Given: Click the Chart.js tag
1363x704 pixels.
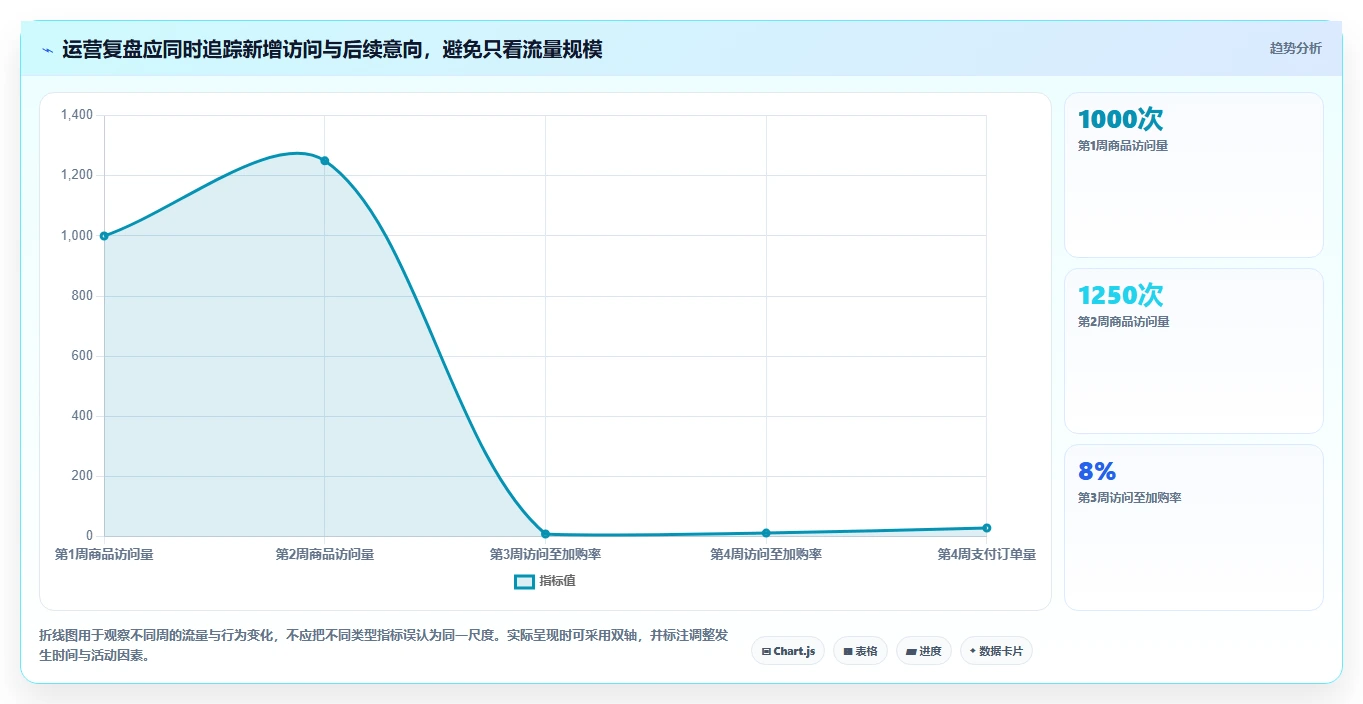Looking at the screenshot, I should tap(788, 651).
